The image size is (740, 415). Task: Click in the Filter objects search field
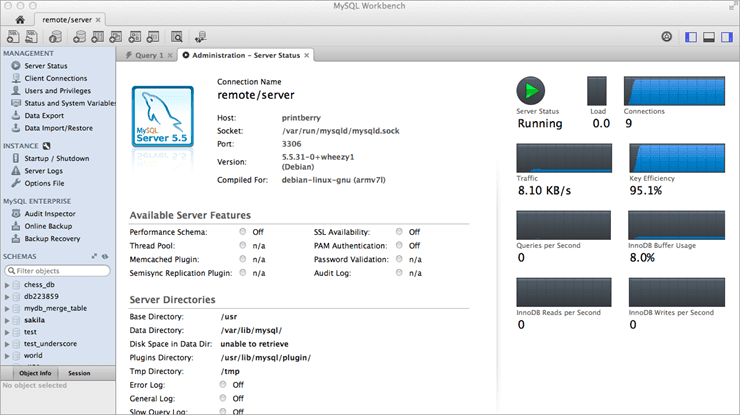coord(58,271)
